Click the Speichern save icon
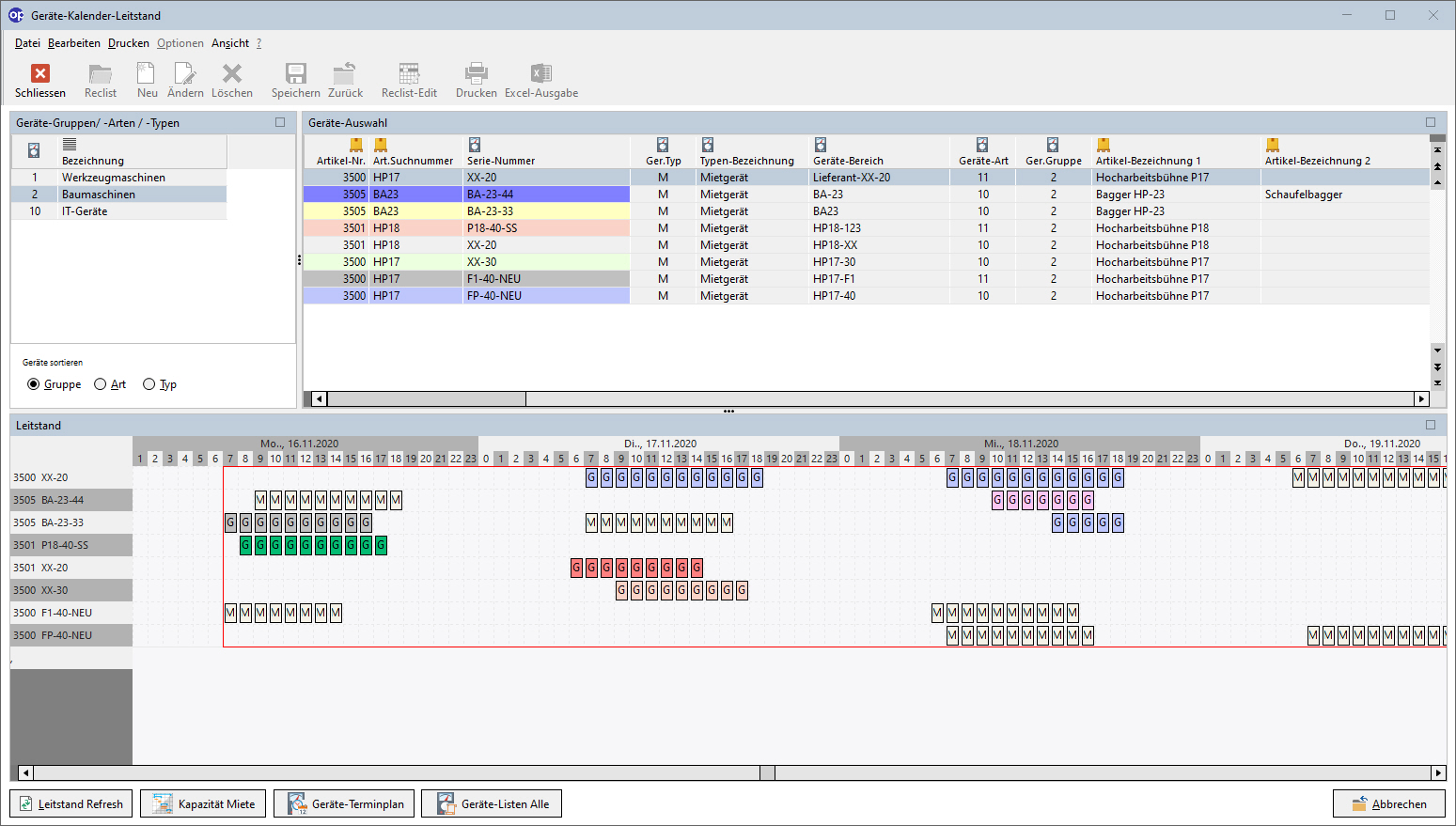 (x=296, y=73)
